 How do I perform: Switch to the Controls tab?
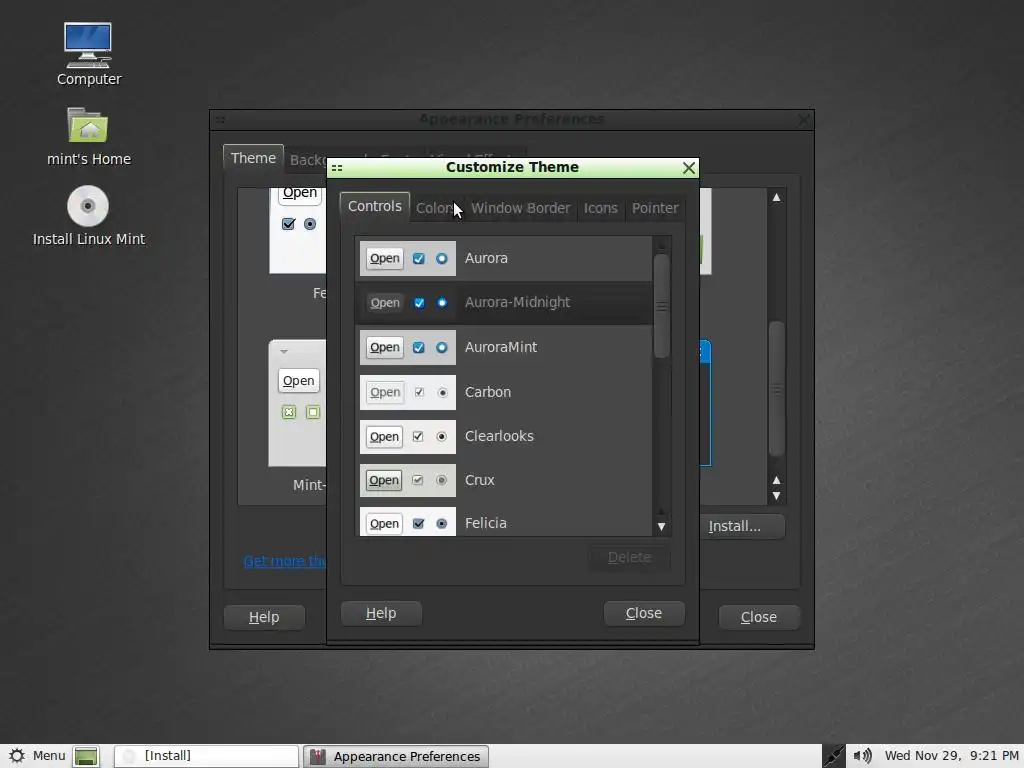[x=374, y=206]
